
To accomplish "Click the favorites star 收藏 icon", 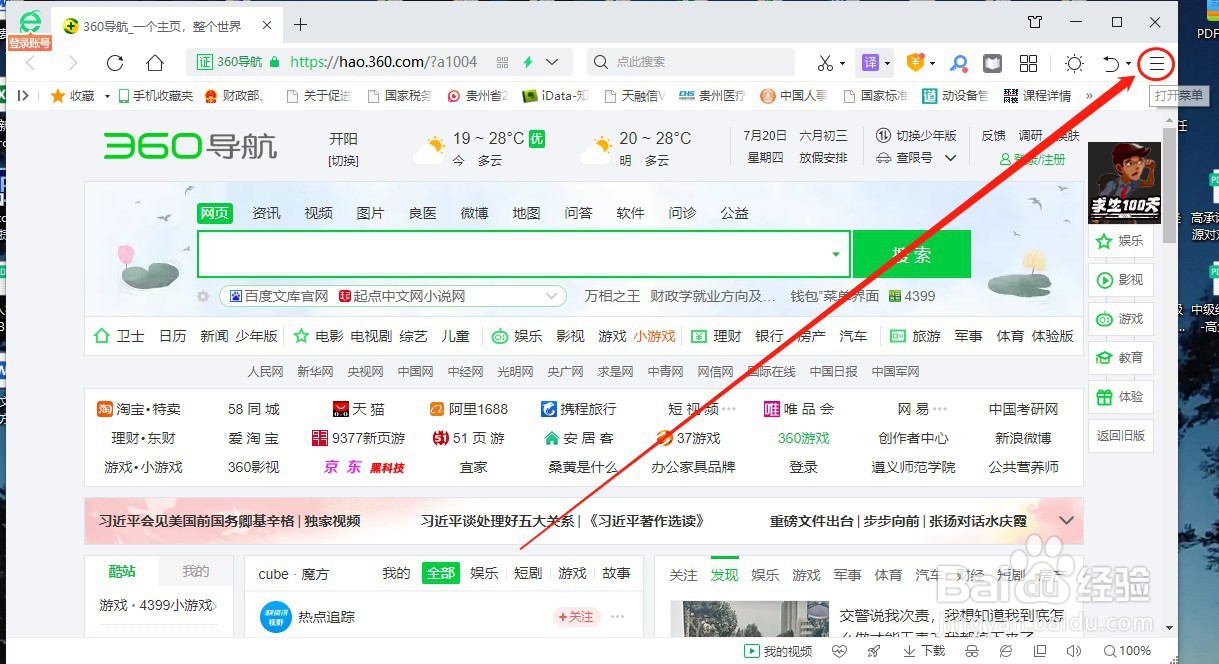I will [72, 96].
